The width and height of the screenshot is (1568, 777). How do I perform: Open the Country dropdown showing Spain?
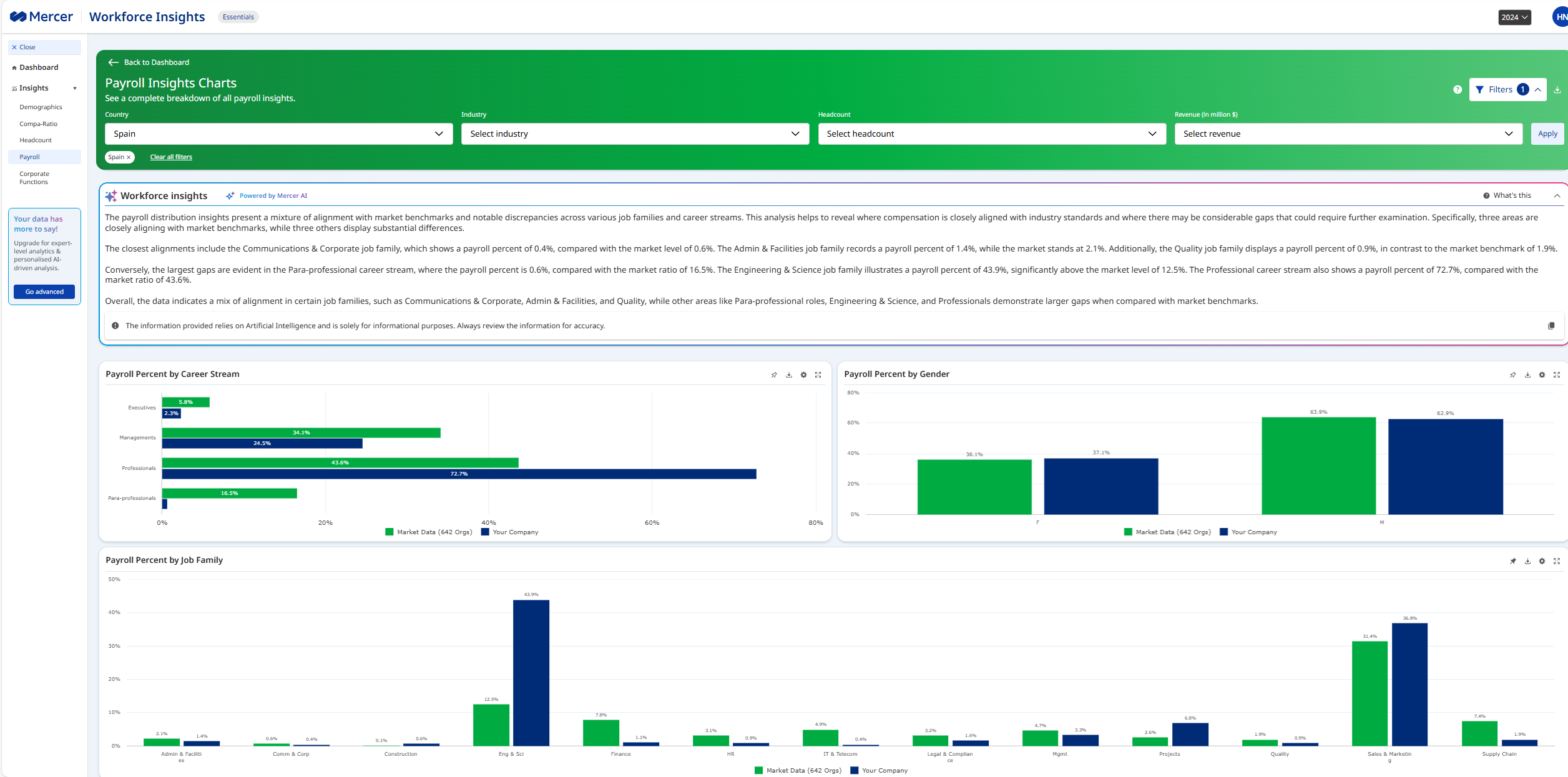(278, 134)
